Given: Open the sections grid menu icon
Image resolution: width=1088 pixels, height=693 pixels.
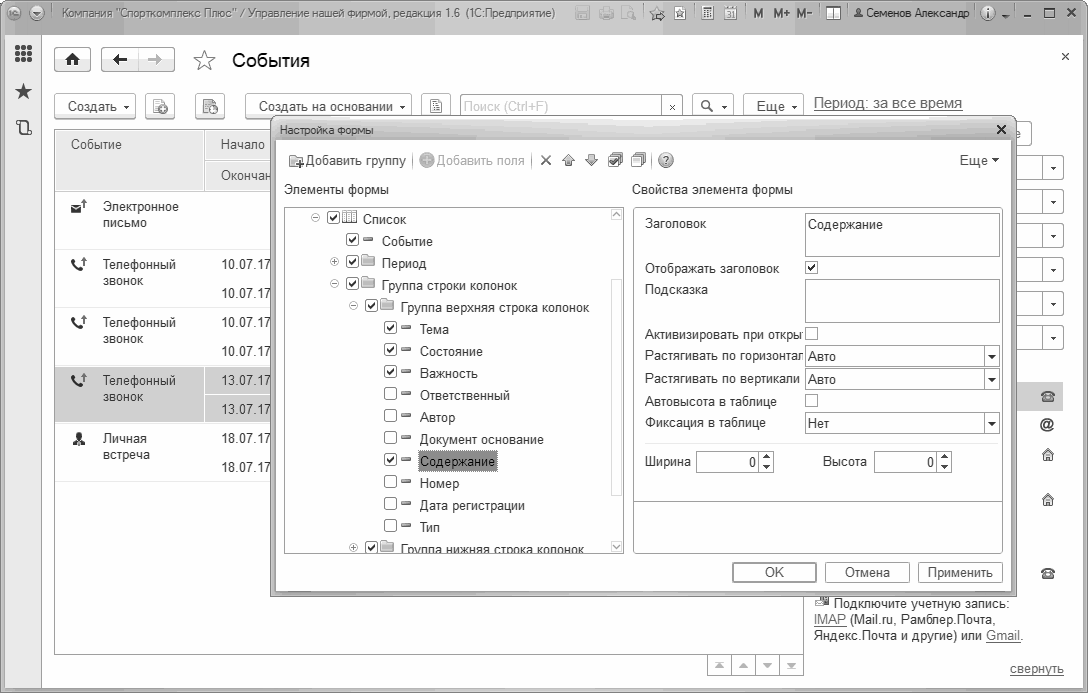Looking at the screenshot, I should [24, 55].
